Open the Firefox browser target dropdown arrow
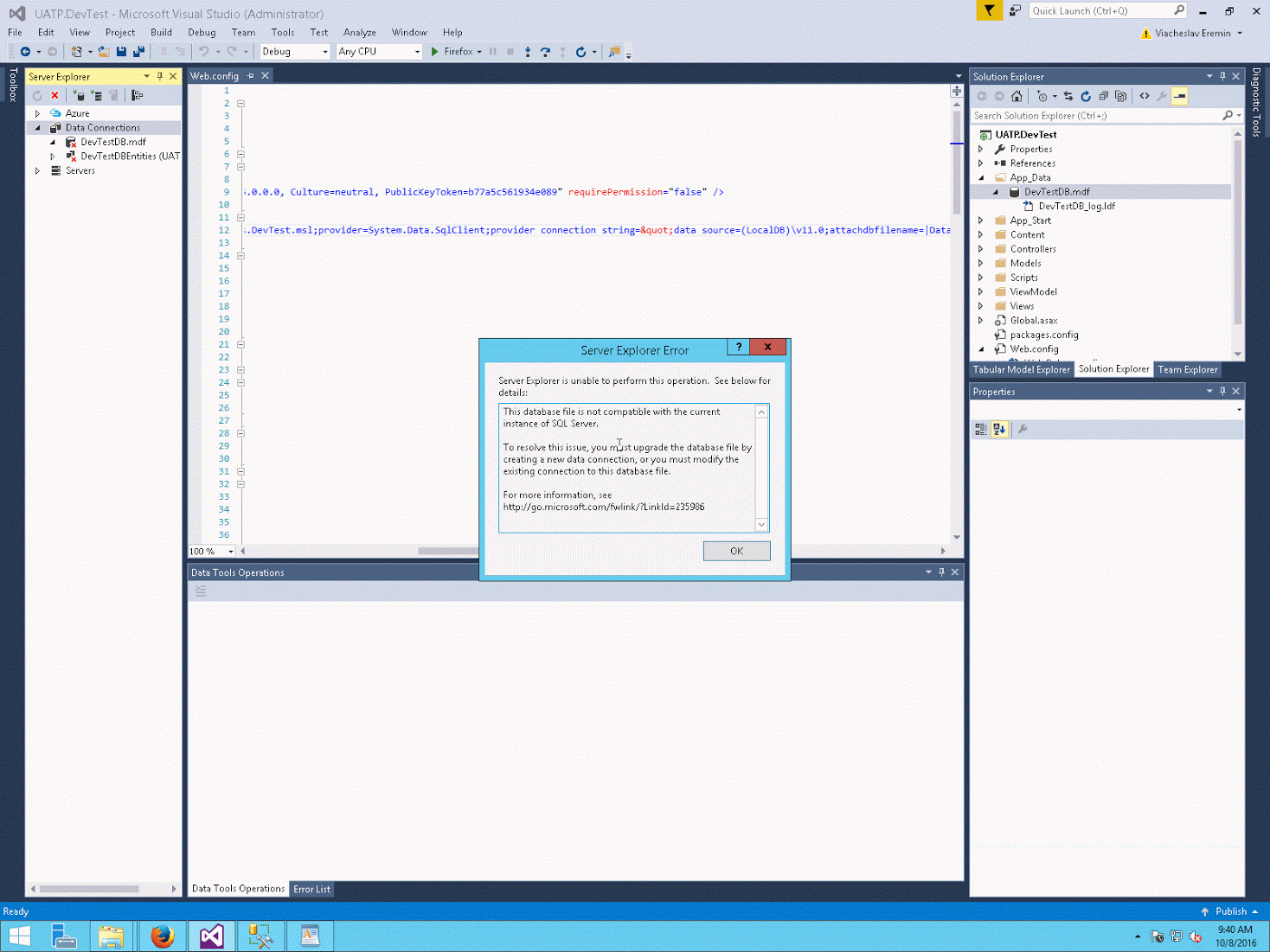This screenshot has width=1270, height=952. [x=479, y=52]
